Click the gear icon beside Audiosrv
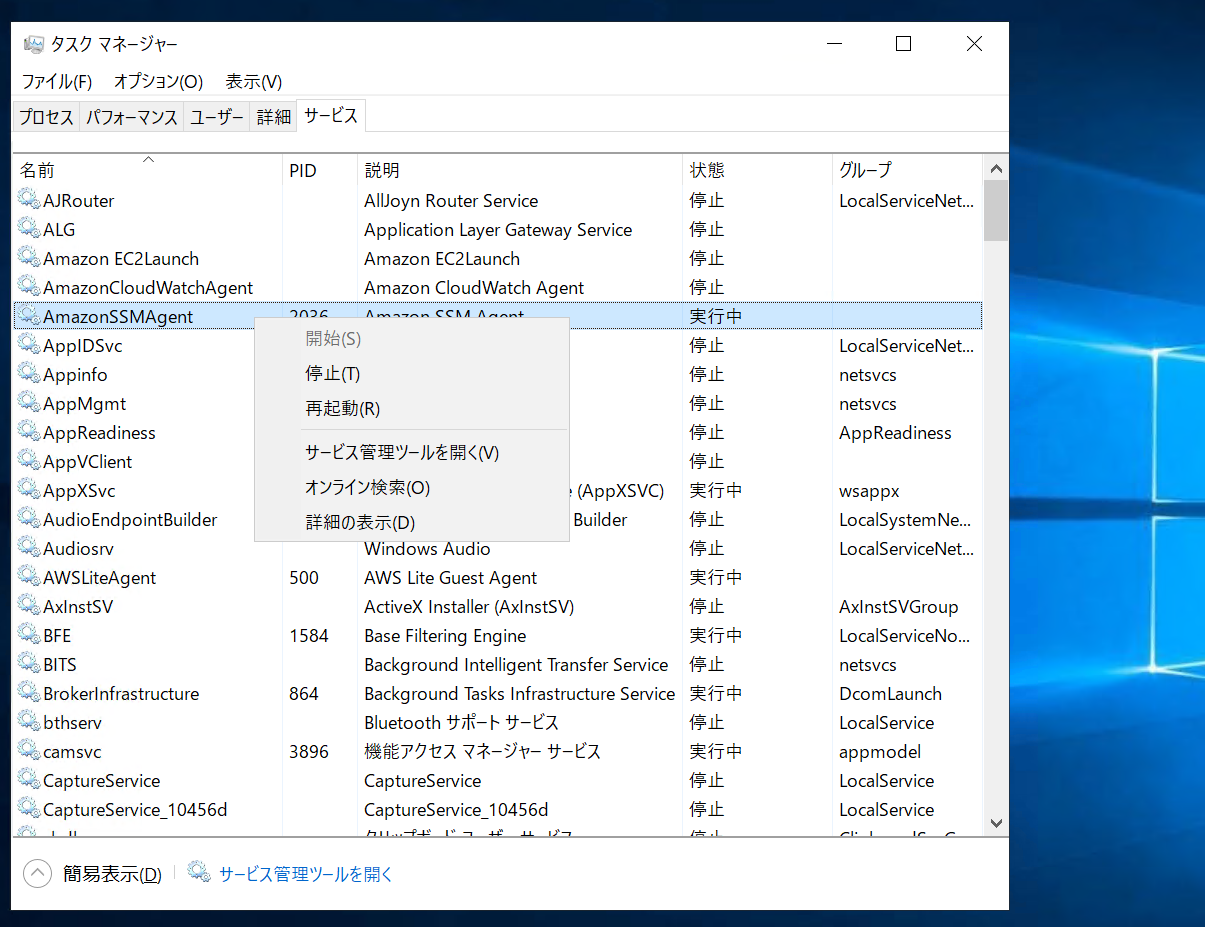Viewport: 1205px width, 927px height. pos(29,548)
